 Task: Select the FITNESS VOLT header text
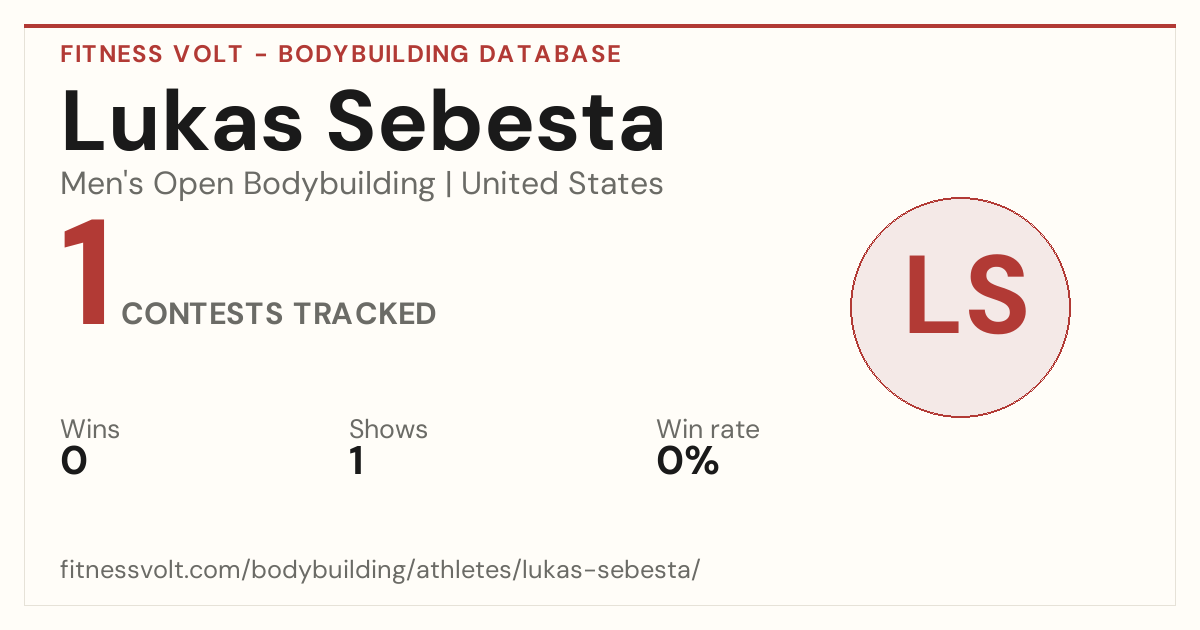click(x=152, y=54)
